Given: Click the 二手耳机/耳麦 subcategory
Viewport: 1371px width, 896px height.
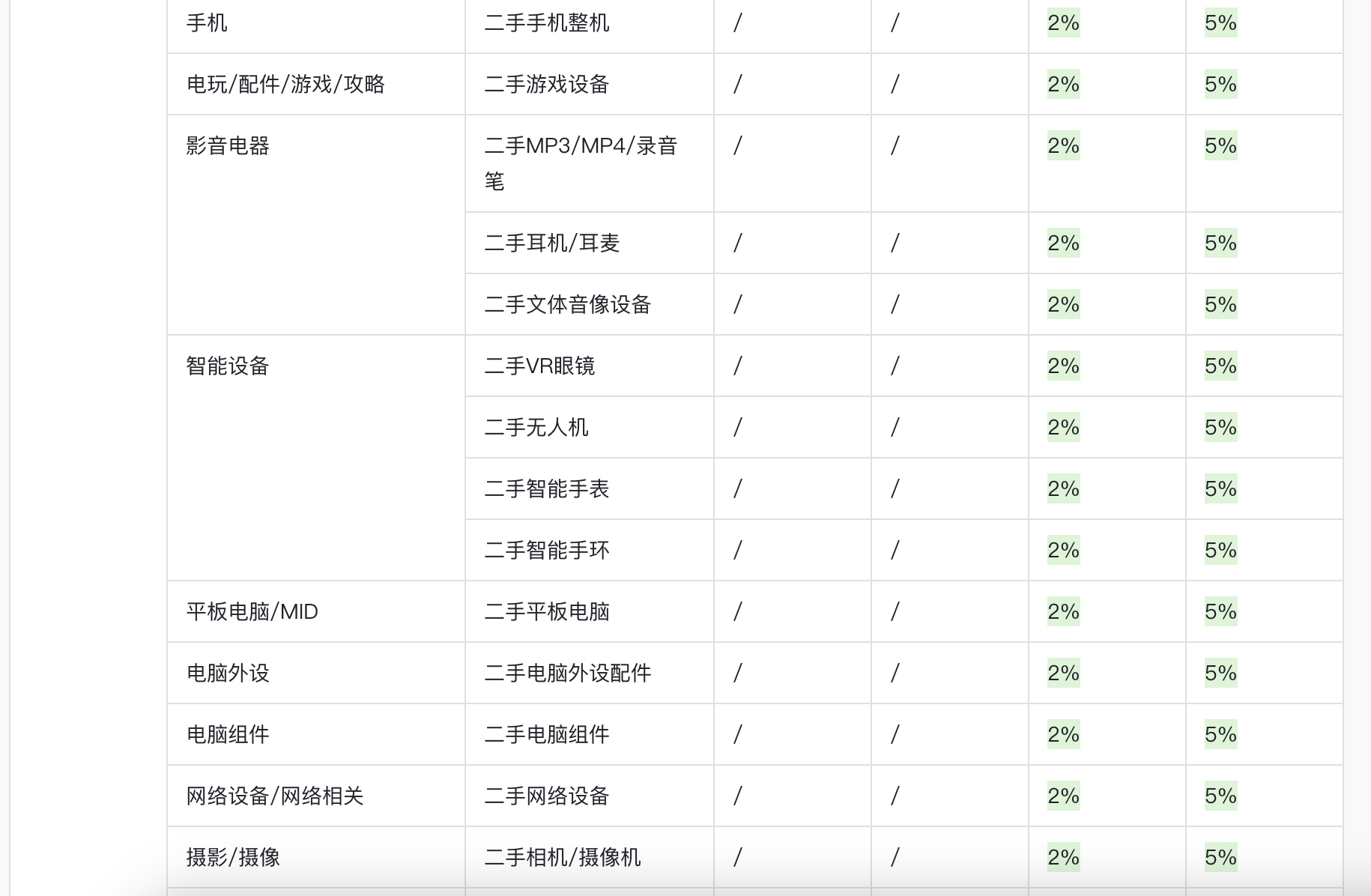Looking at the screenshot, I should point(552,243).
